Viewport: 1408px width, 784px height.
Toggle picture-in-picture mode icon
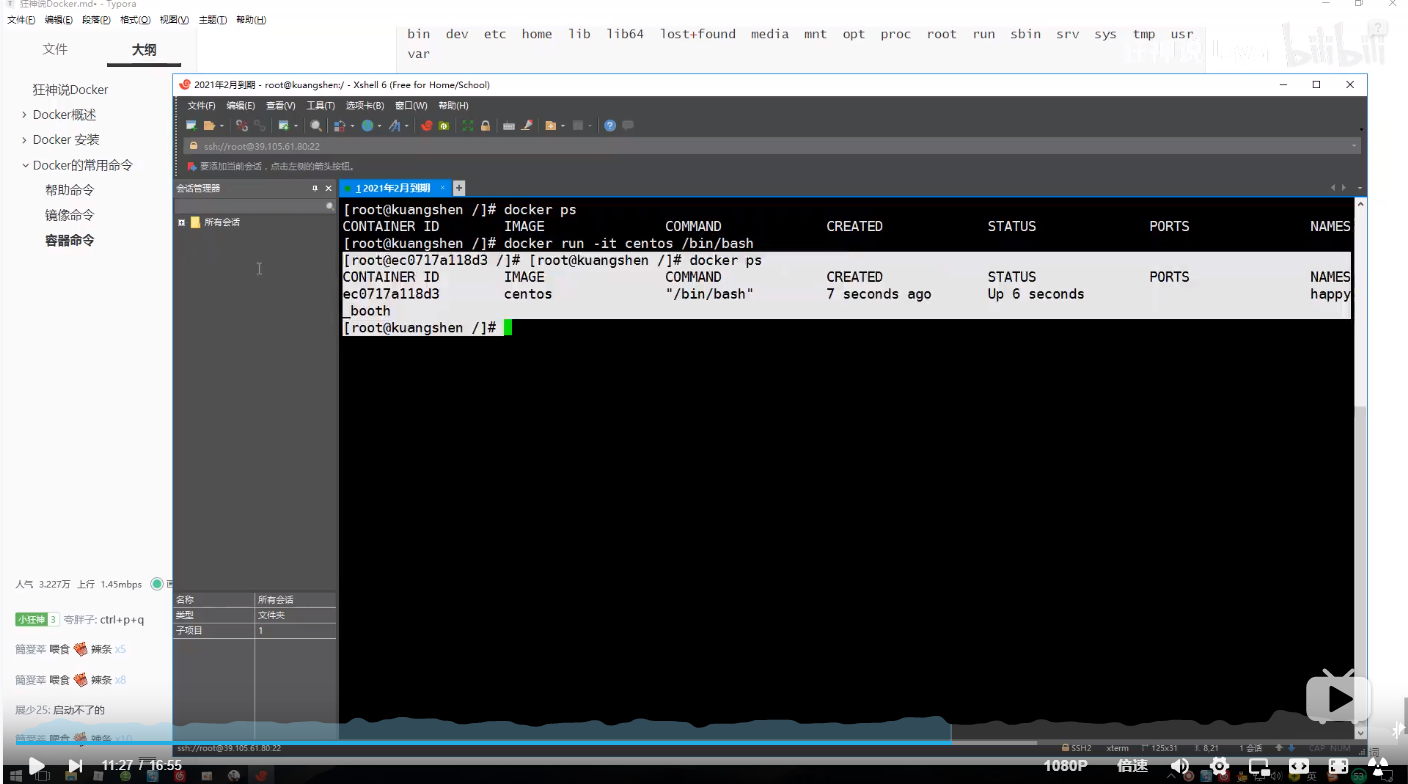[x=1259, y=767]
